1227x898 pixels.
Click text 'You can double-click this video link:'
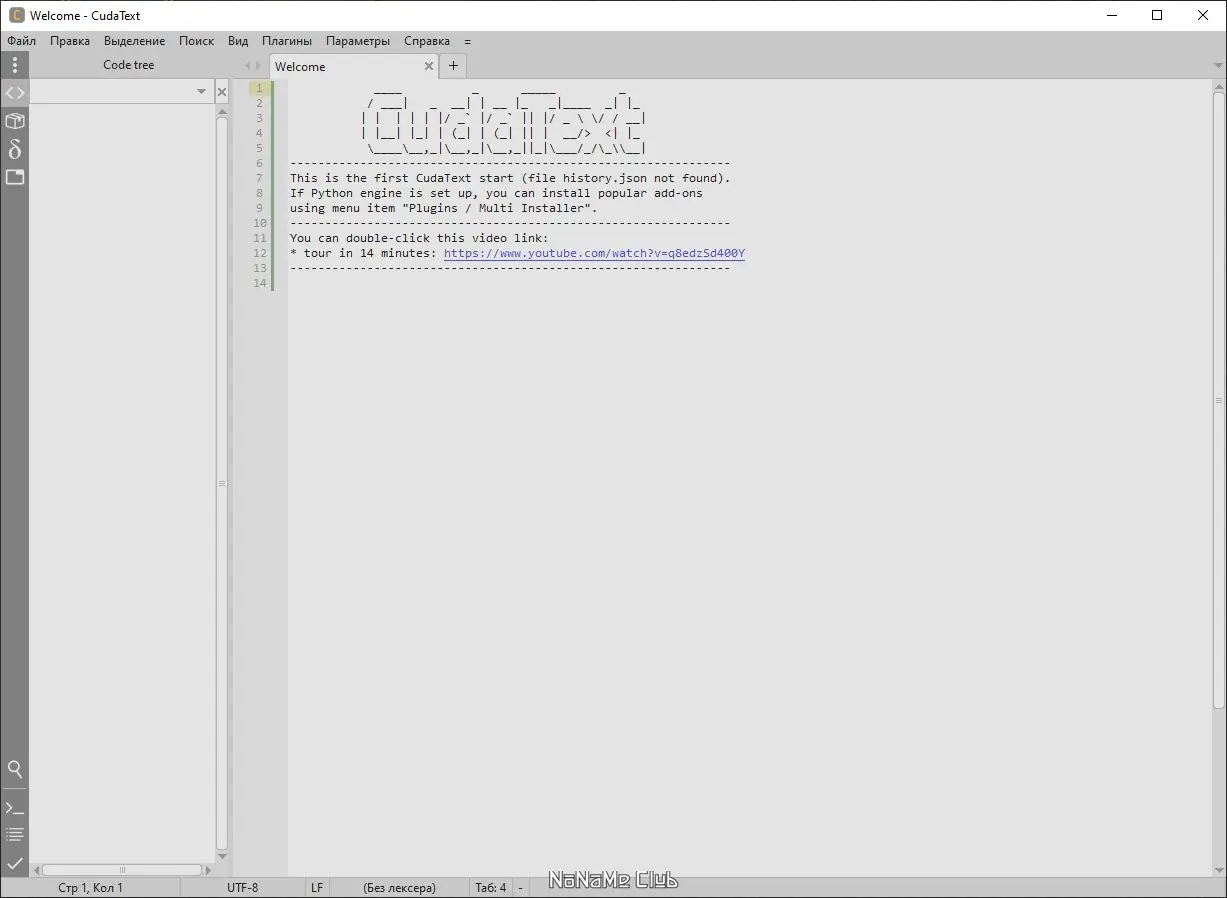point(419,238)
